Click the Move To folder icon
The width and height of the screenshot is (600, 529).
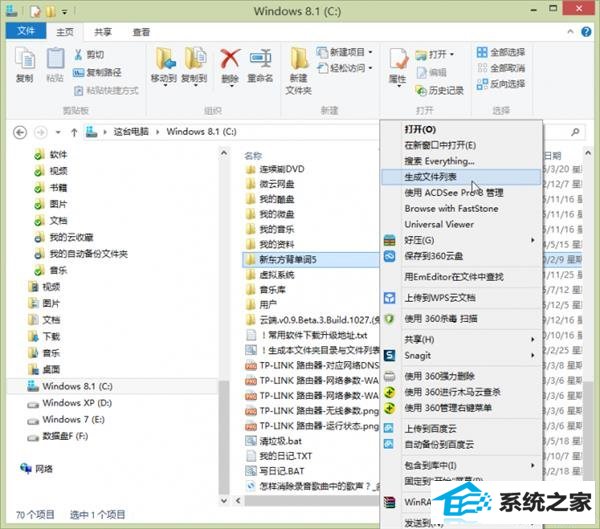(163, 62)
